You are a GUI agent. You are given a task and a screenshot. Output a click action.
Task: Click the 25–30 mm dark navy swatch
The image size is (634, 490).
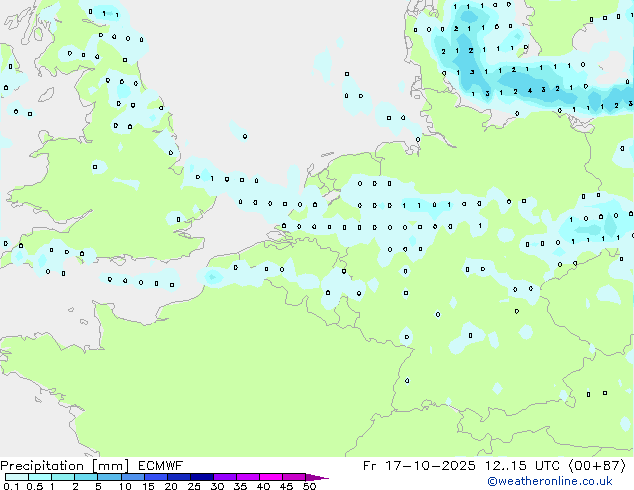(x=202, y=477)
